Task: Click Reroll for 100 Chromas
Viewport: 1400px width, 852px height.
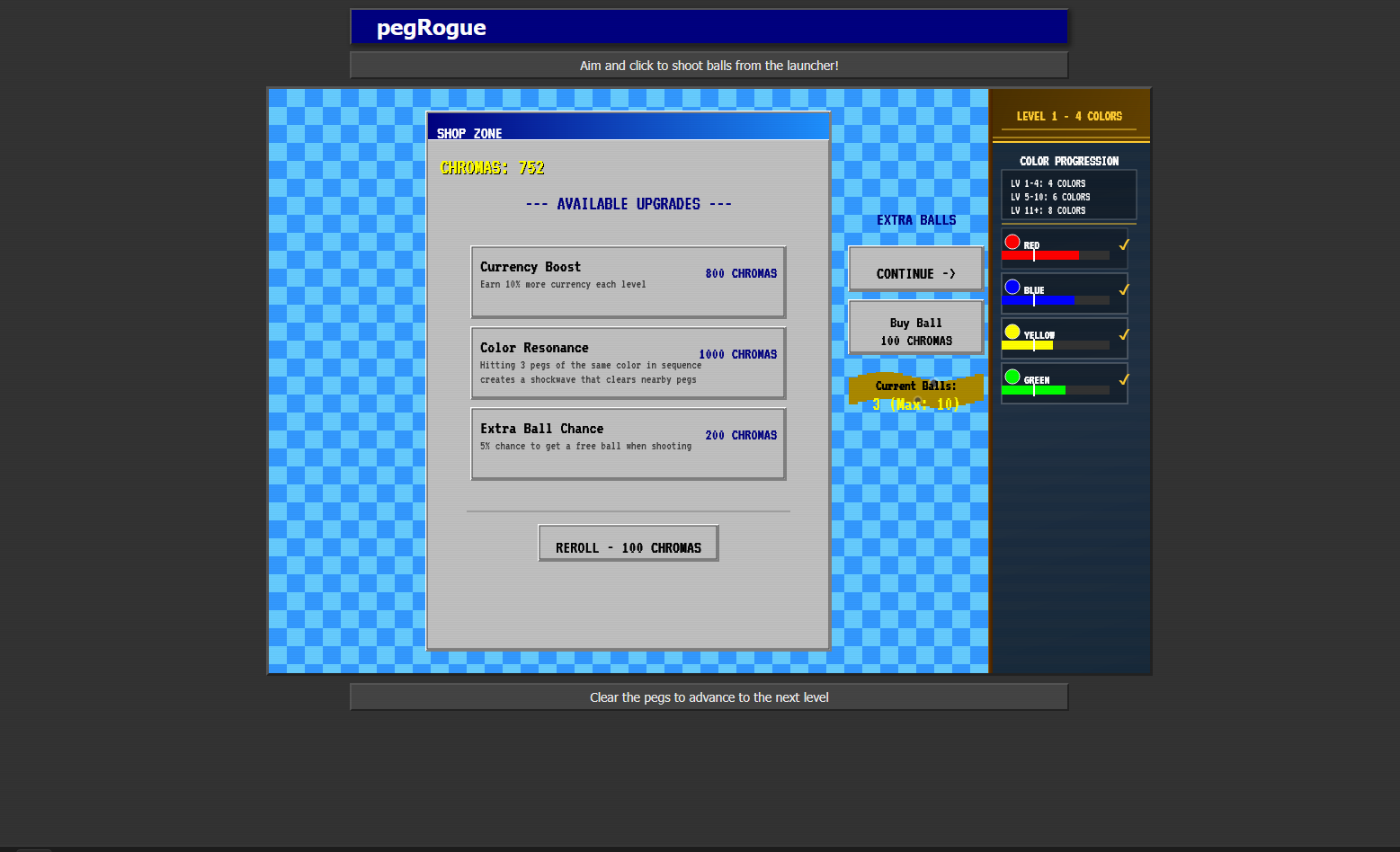Action: tap(628, 543)
